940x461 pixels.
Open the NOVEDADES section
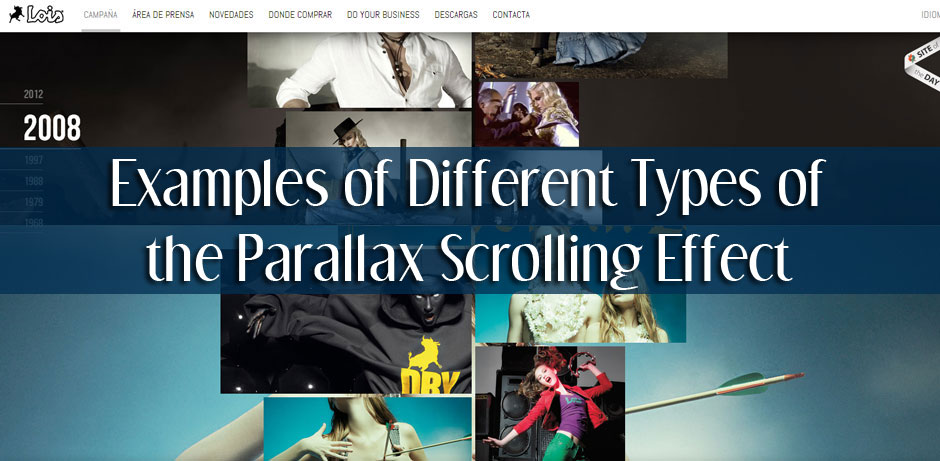point(231,15)
